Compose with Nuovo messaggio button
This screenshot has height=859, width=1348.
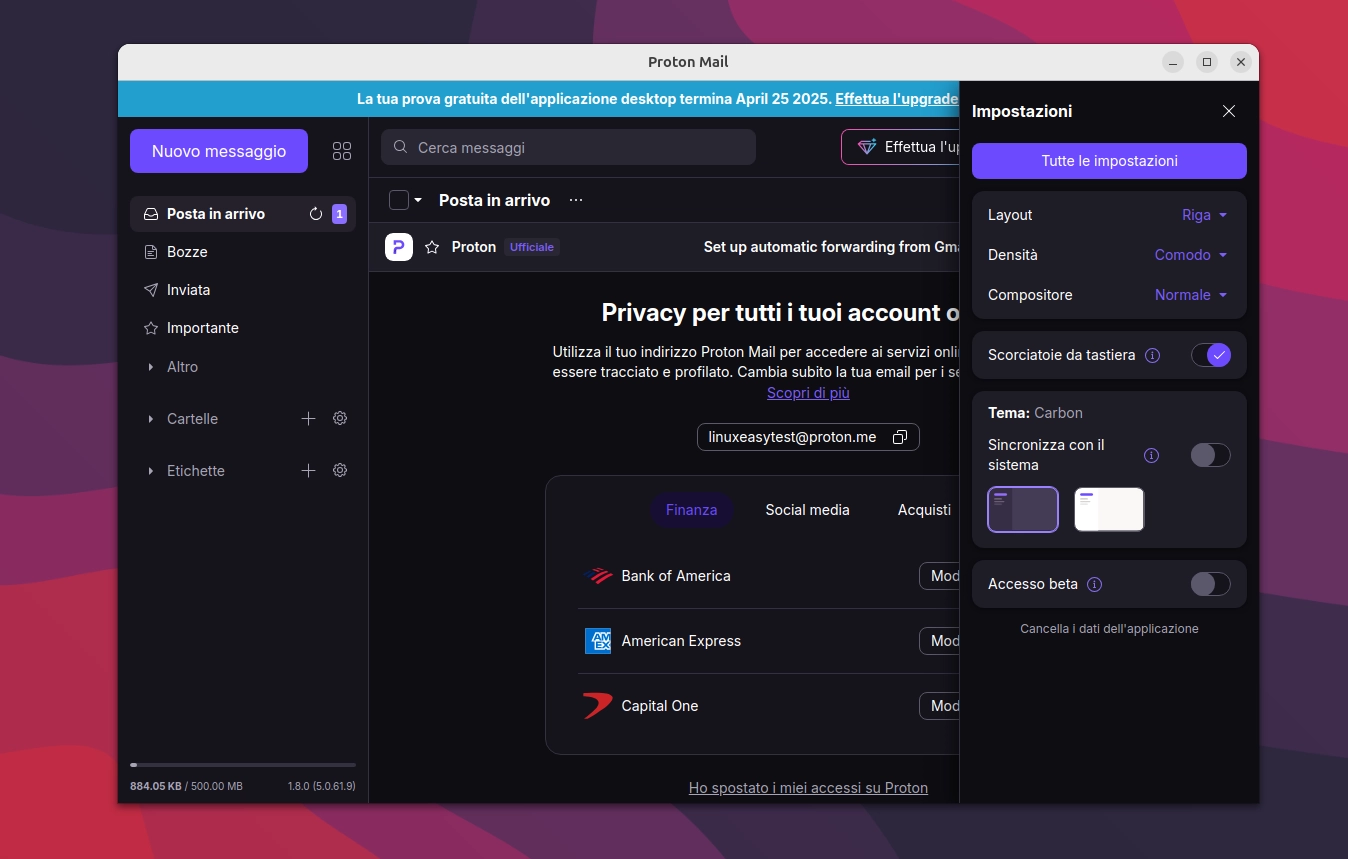(x=219, y=151)
